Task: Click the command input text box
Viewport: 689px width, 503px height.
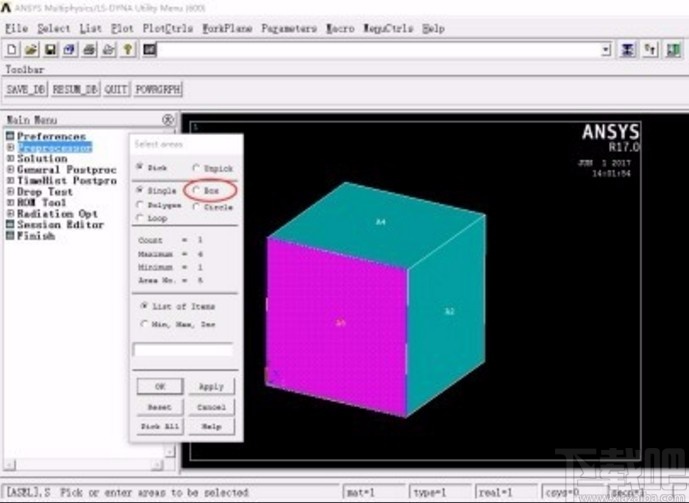Action: point(379,50)
